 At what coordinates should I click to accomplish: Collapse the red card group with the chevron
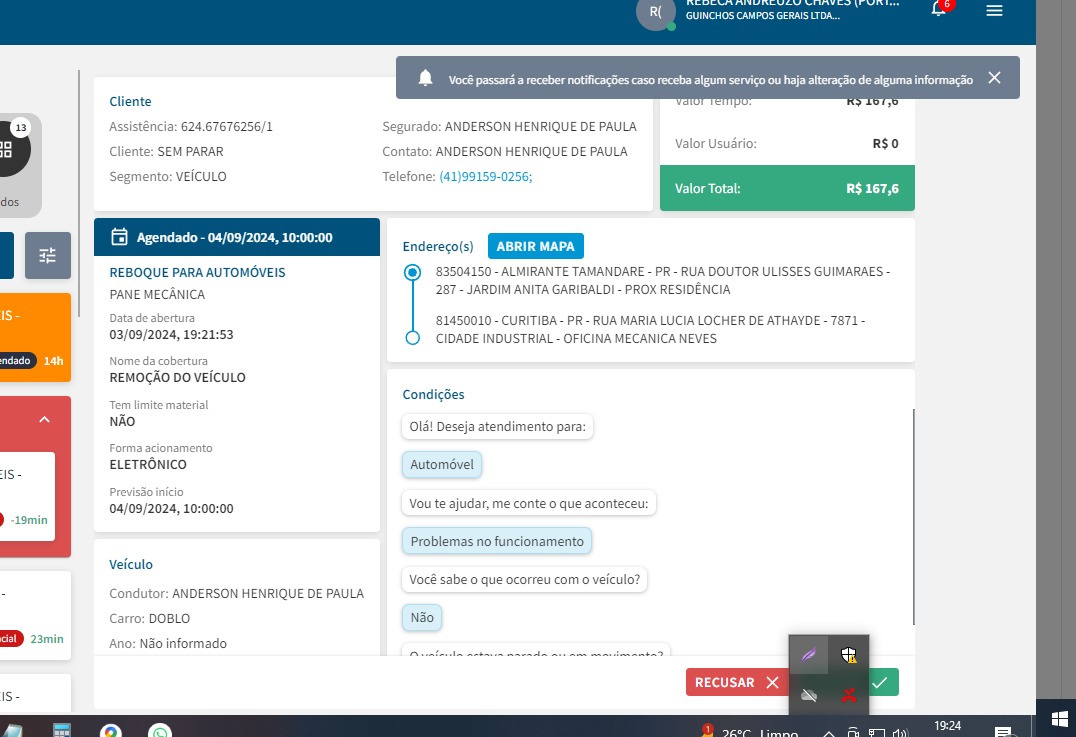point(45,419)
